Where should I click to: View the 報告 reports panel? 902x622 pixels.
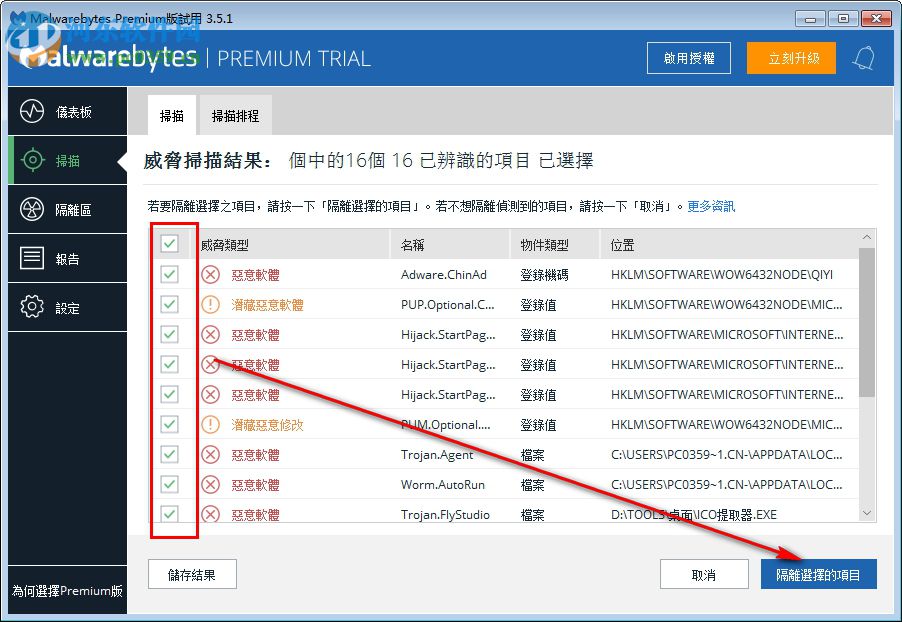click(x=67, y=257)
